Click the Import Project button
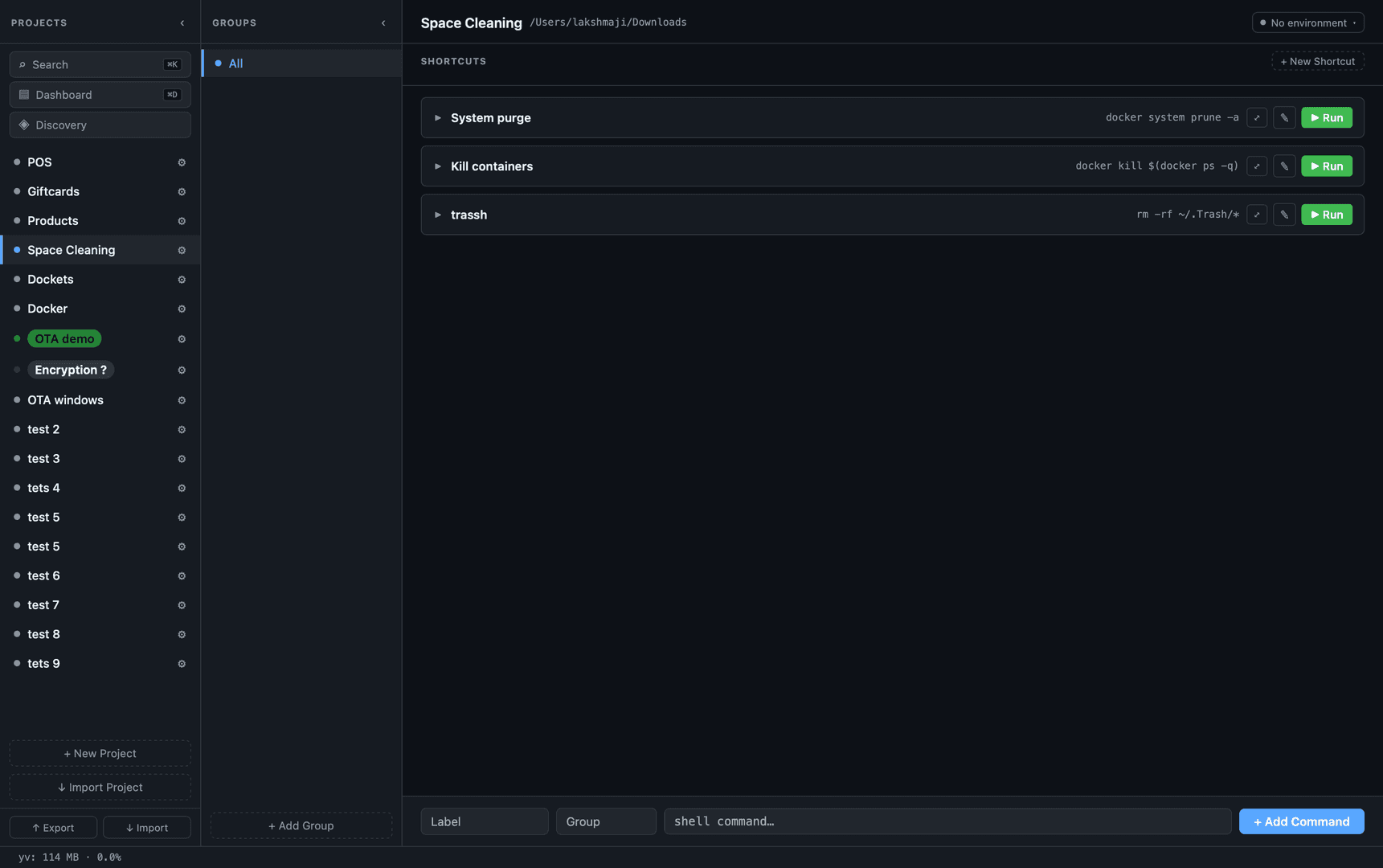The image size is (1383, 868). pos(100,787)
